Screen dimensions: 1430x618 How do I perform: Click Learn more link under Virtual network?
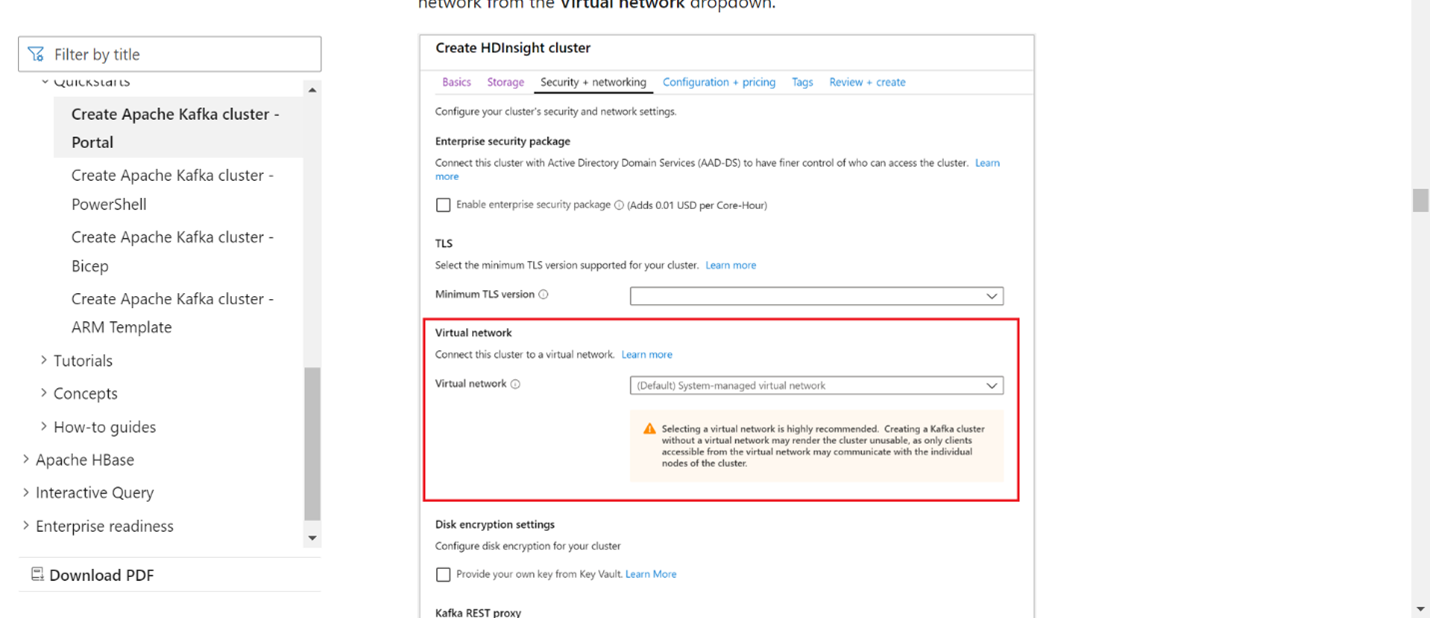pos(647,355)
